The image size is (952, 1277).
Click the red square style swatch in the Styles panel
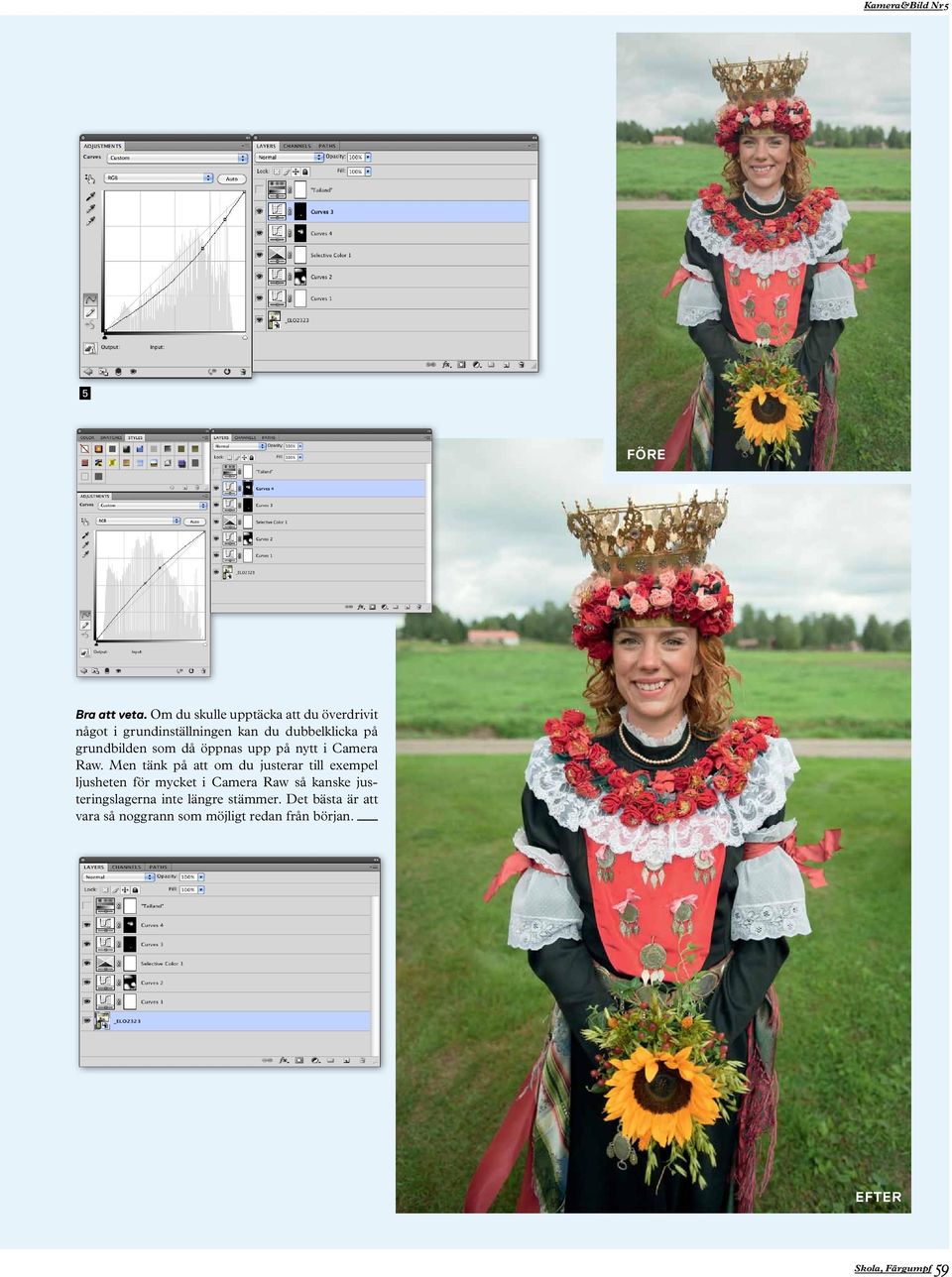85,462
